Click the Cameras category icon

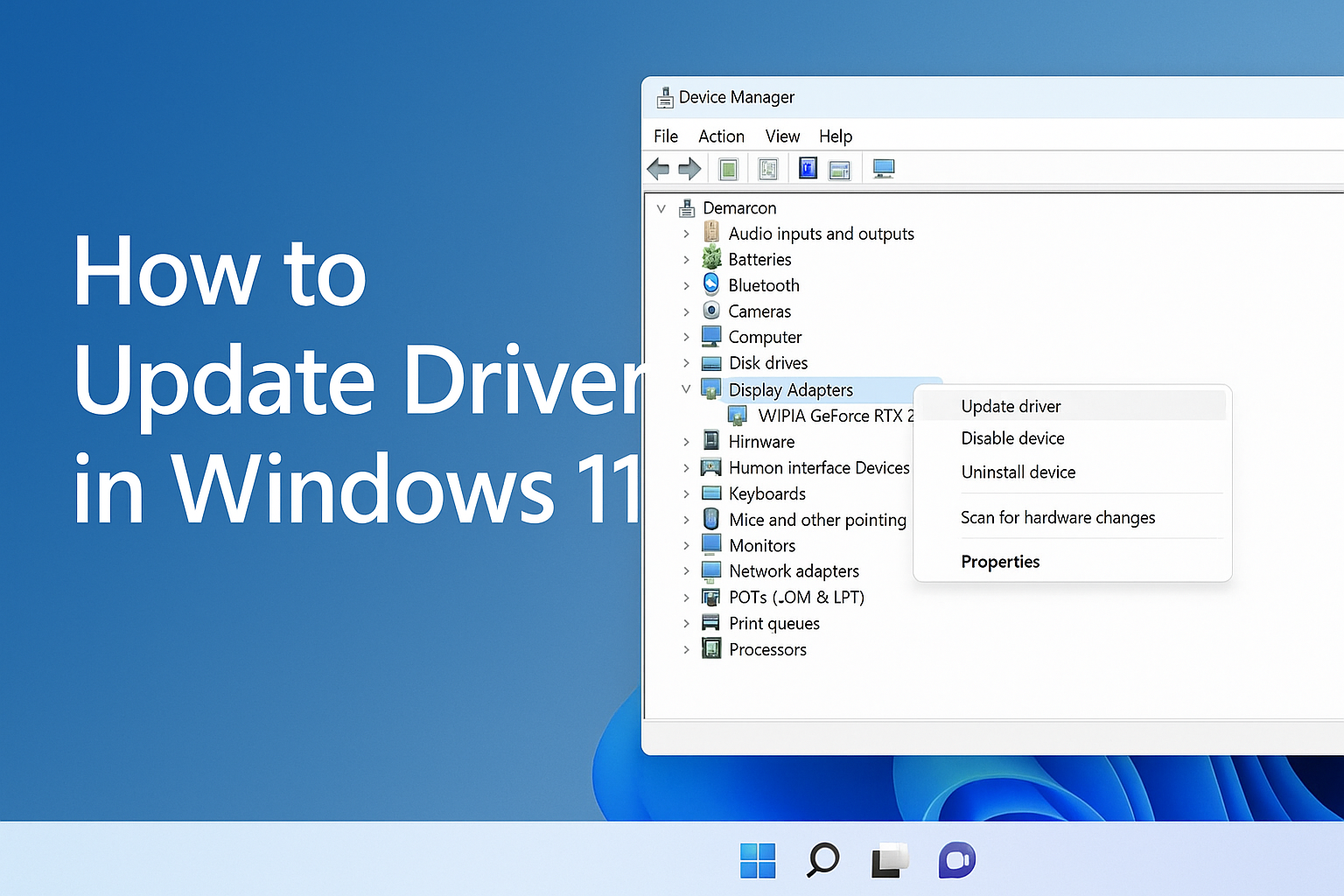(x=711, y=311)
